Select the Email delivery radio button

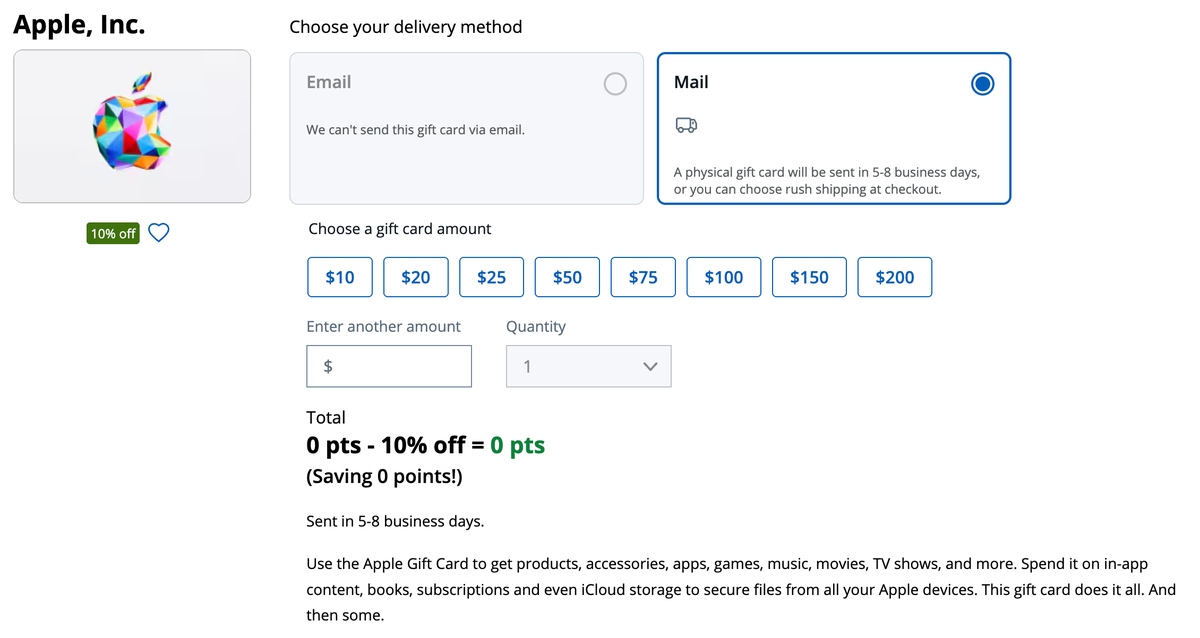[615, 84]
